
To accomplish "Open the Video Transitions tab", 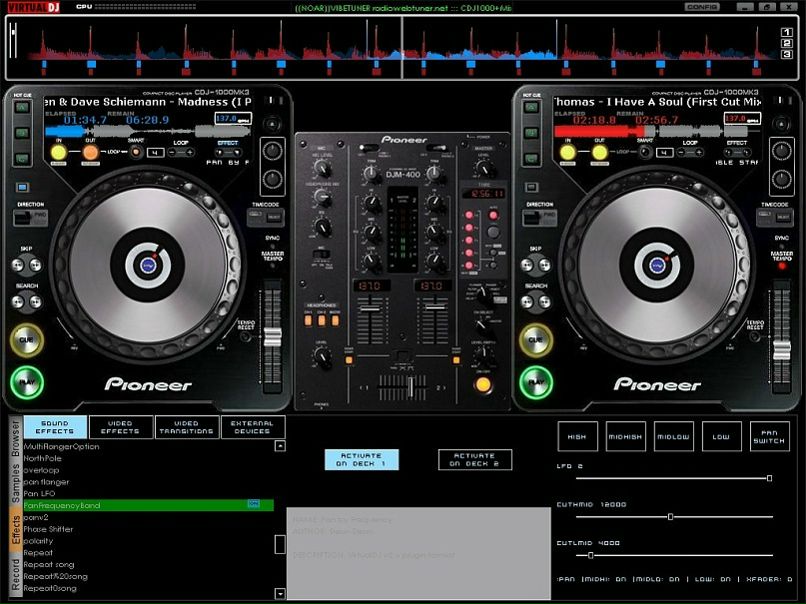I will (187, 427).
